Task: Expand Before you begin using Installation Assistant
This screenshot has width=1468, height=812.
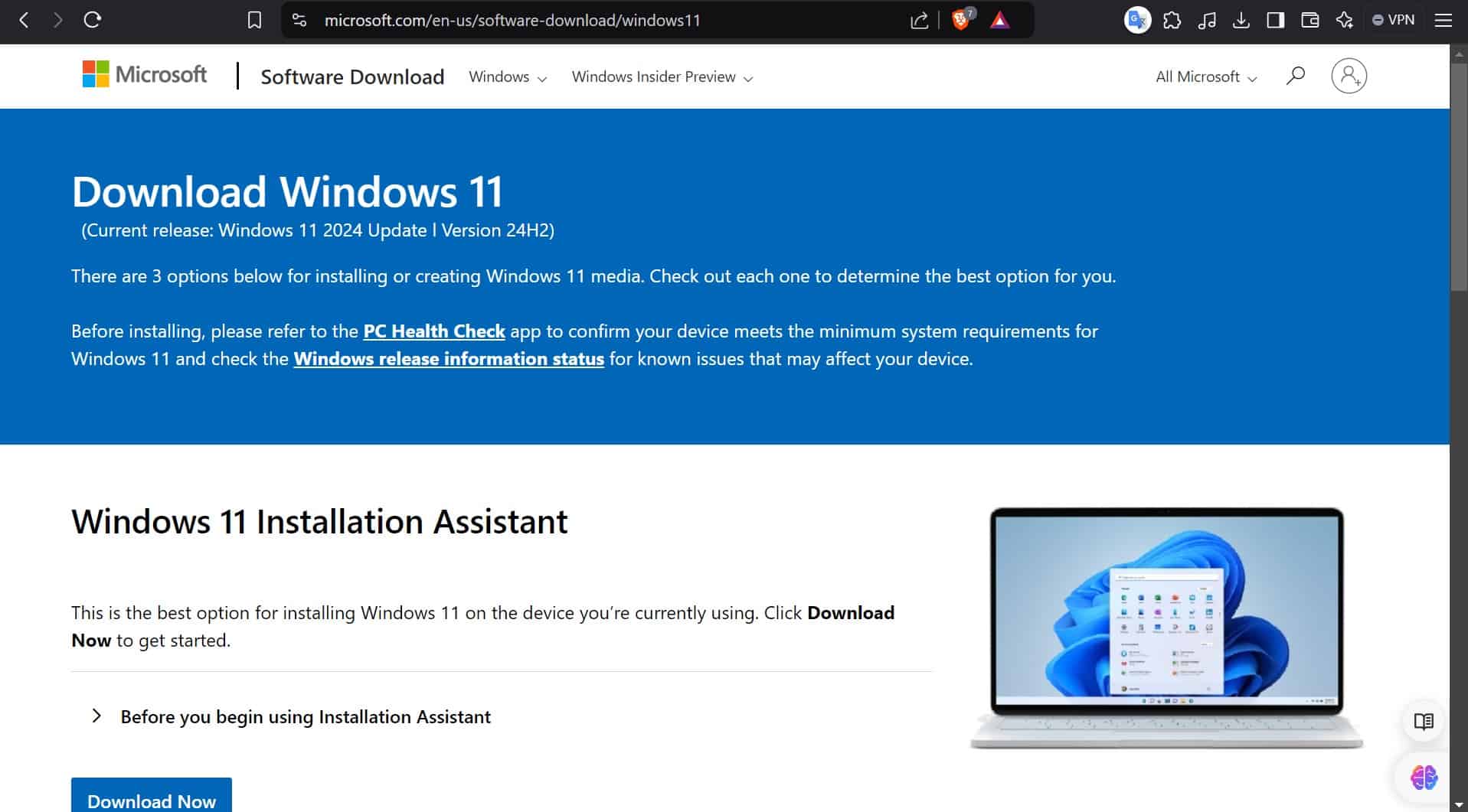Action: [x=305, y=716]
